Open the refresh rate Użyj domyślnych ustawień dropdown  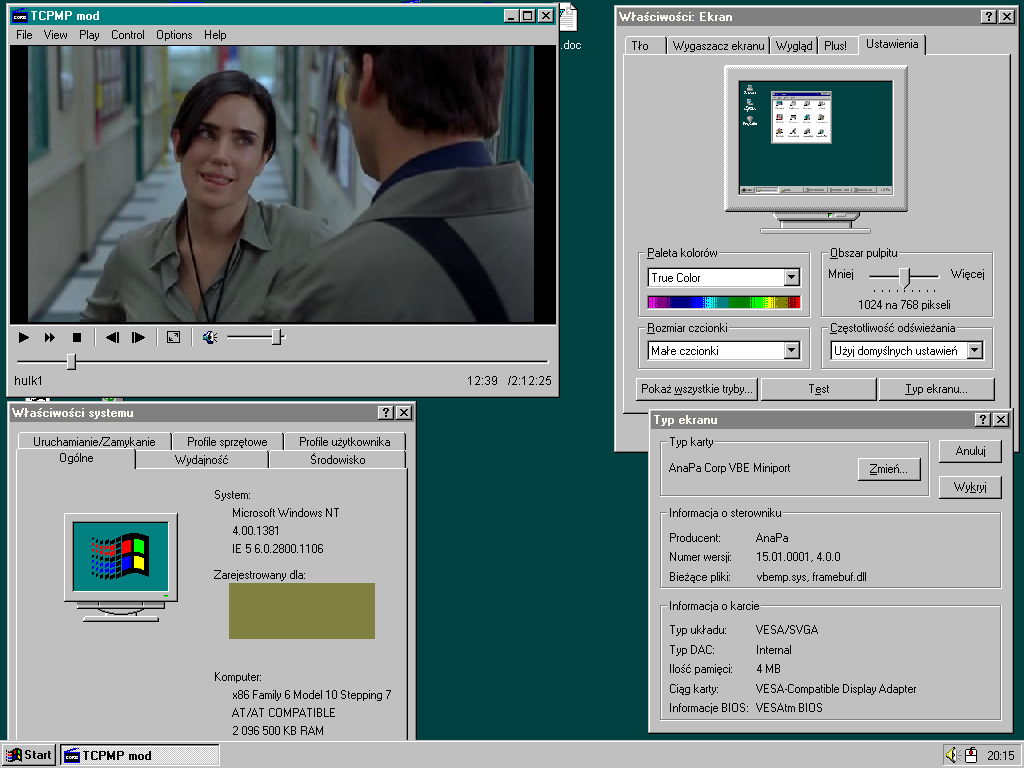974,351
